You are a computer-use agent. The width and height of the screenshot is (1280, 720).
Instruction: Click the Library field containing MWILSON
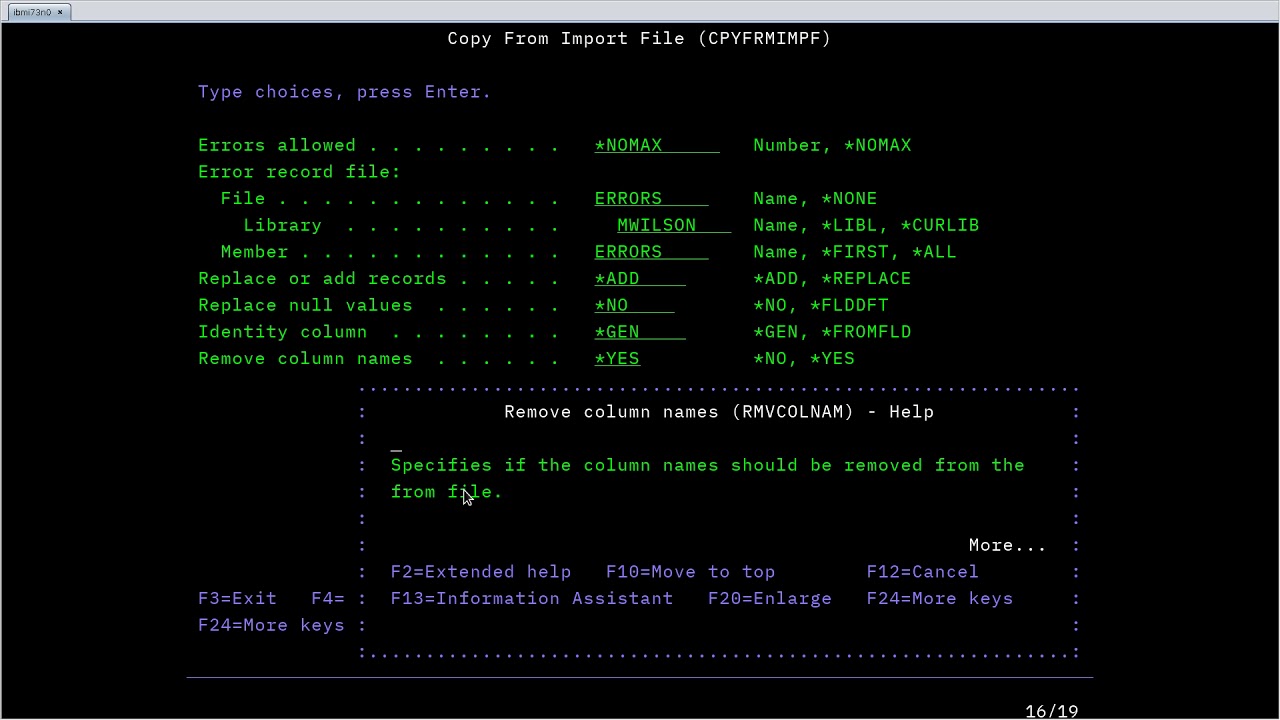pos(674,226)
